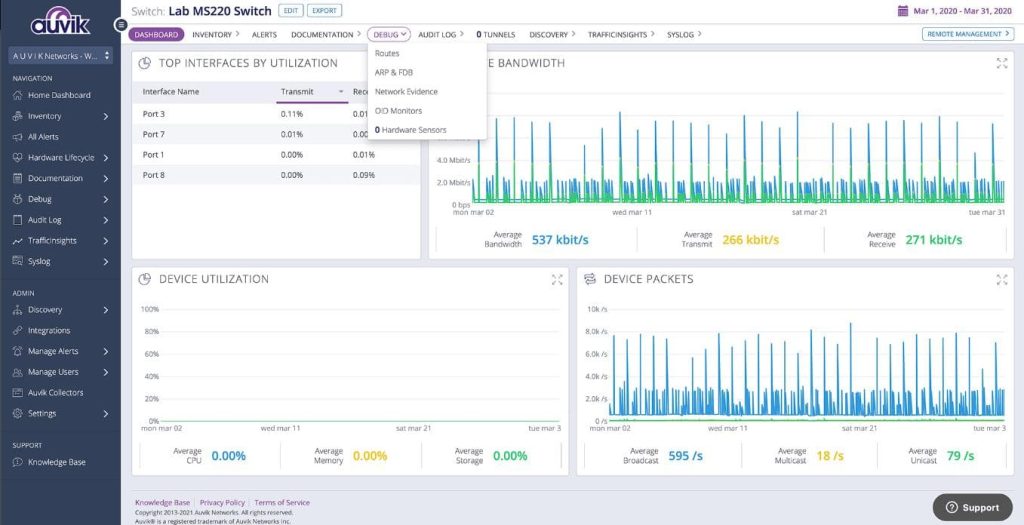Screen dimensions: 1024x525
Task: Open the AUVIK Networks client selector
Action: click(61, 56)
